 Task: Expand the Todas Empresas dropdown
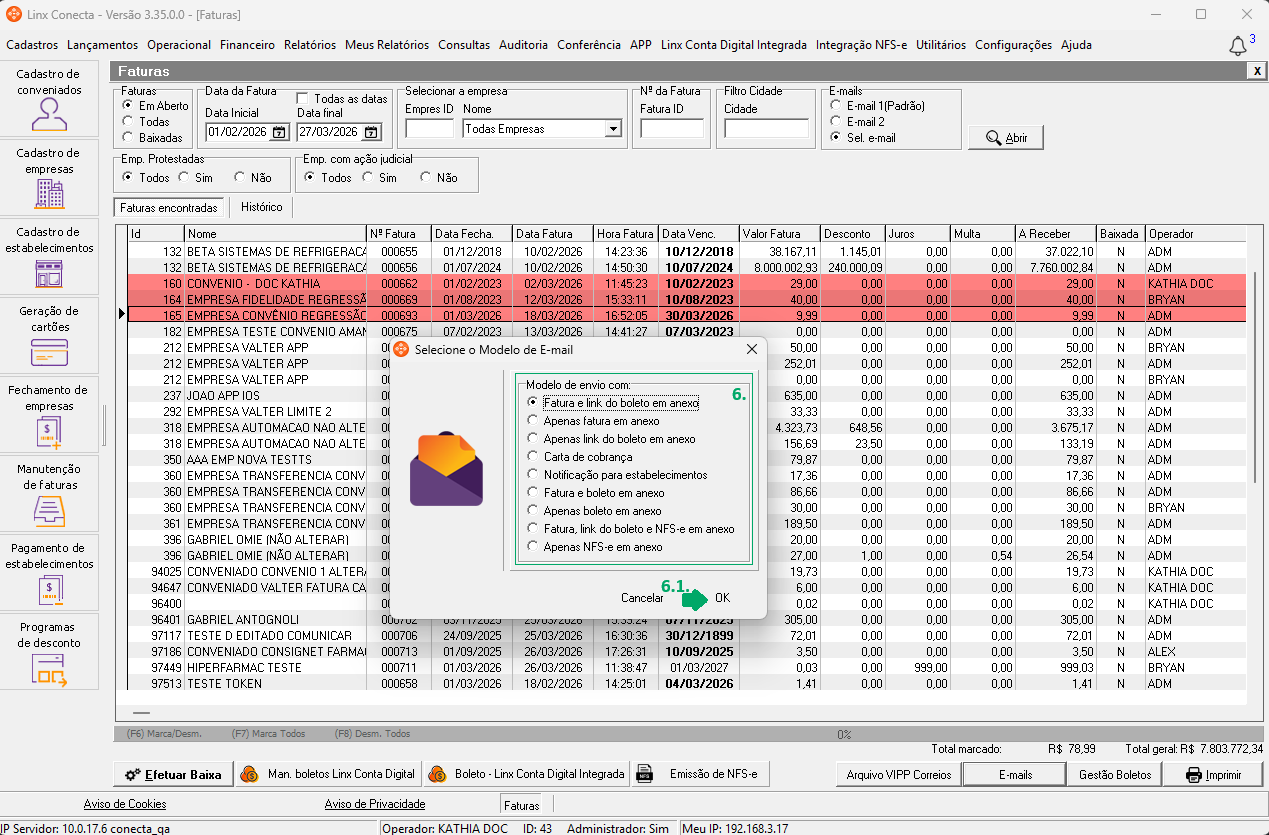click(x=612, y=129)
